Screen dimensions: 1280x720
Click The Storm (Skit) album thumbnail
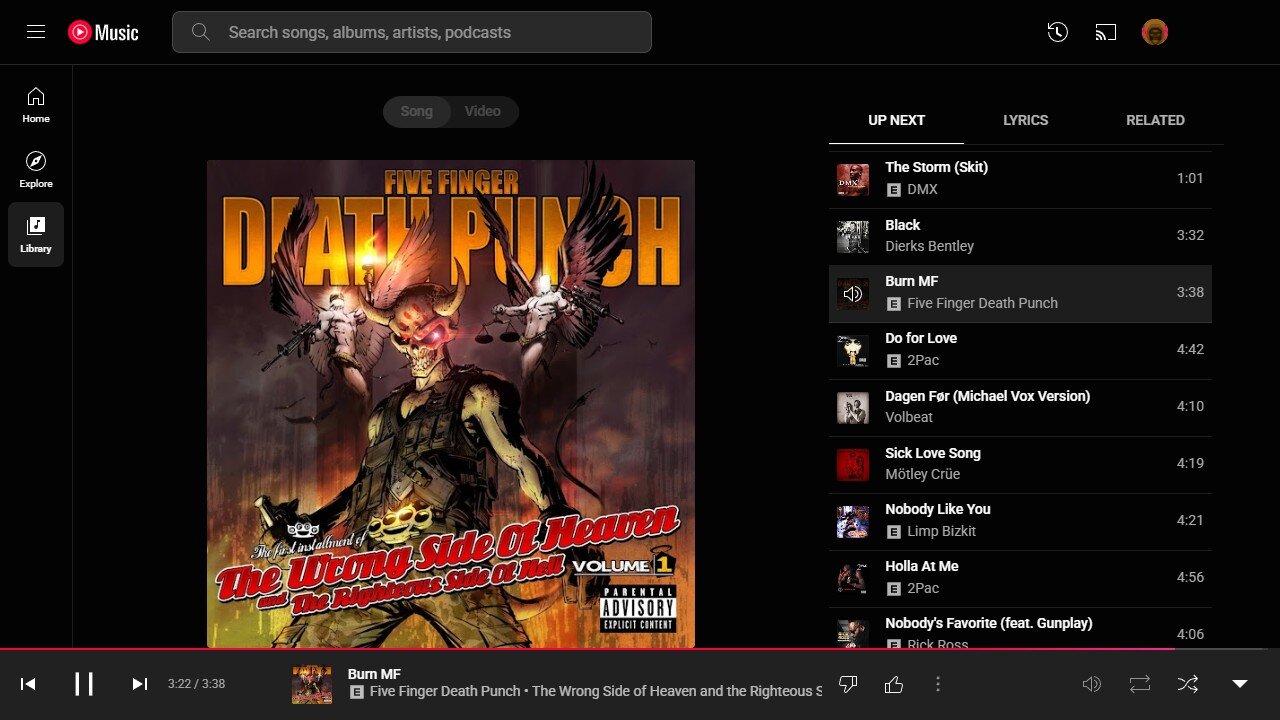click(x=853, y=180)
